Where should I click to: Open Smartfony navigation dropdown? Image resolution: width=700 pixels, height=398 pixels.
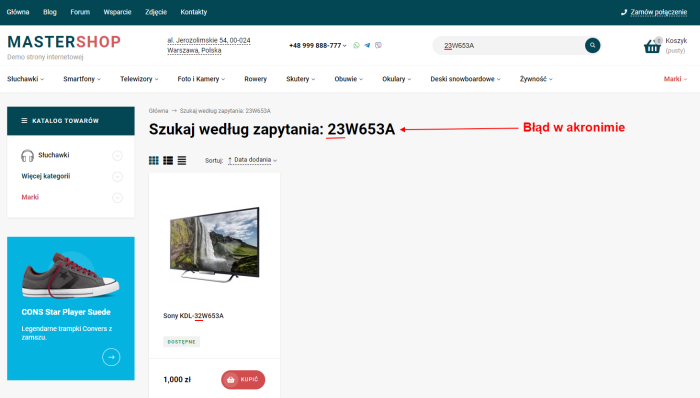[x=82, y=79]
